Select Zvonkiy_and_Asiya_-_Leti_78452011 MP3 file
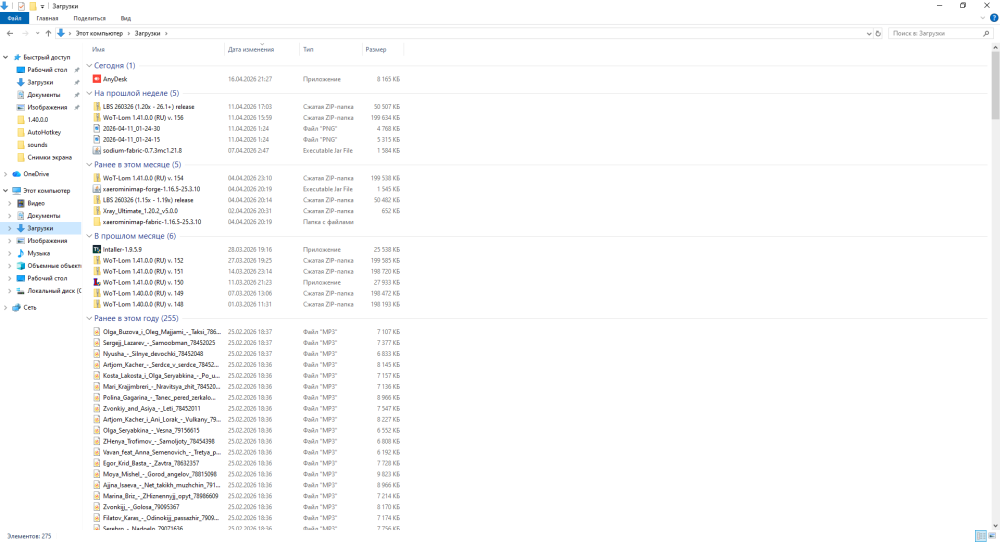The height and width of the screenshot is (542, 1000). (152, 409)
